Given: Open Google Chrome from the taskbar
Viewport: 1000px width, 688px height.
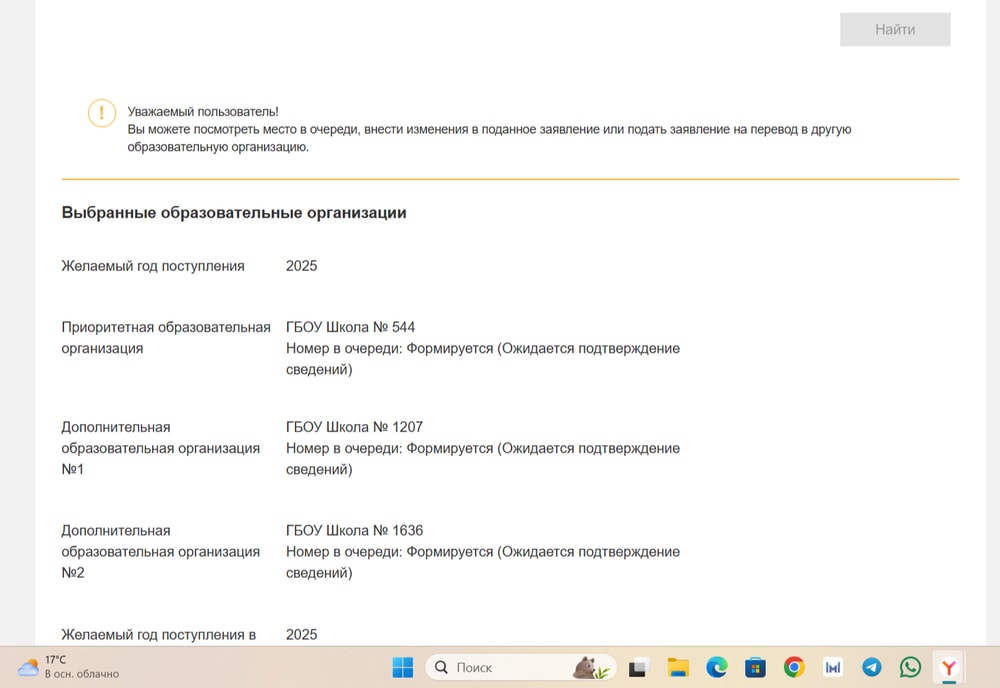Looking at the screenshot, I should click(794, 666).
